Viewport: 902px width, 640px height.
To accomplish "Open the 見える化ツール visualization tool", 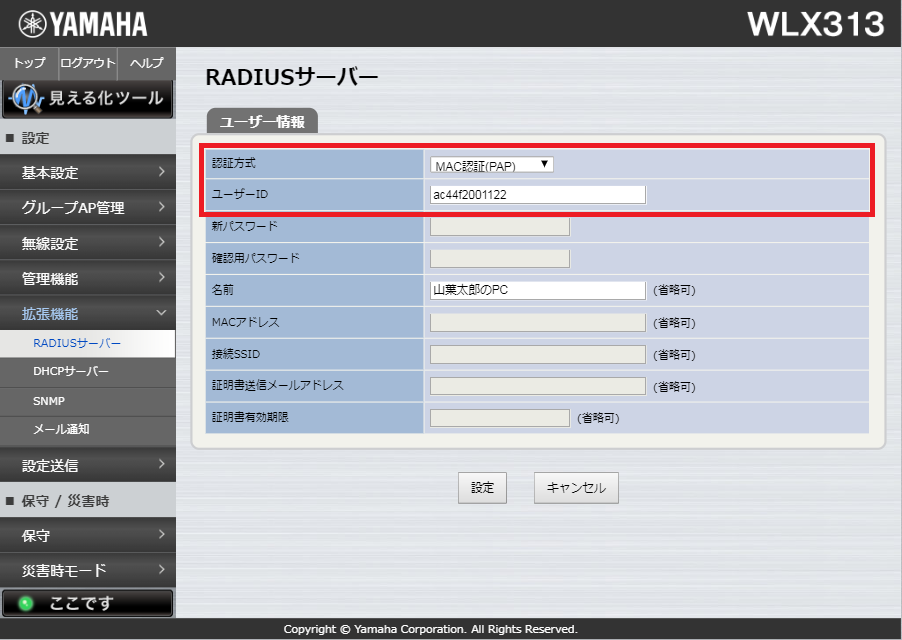I will (87, 98).
